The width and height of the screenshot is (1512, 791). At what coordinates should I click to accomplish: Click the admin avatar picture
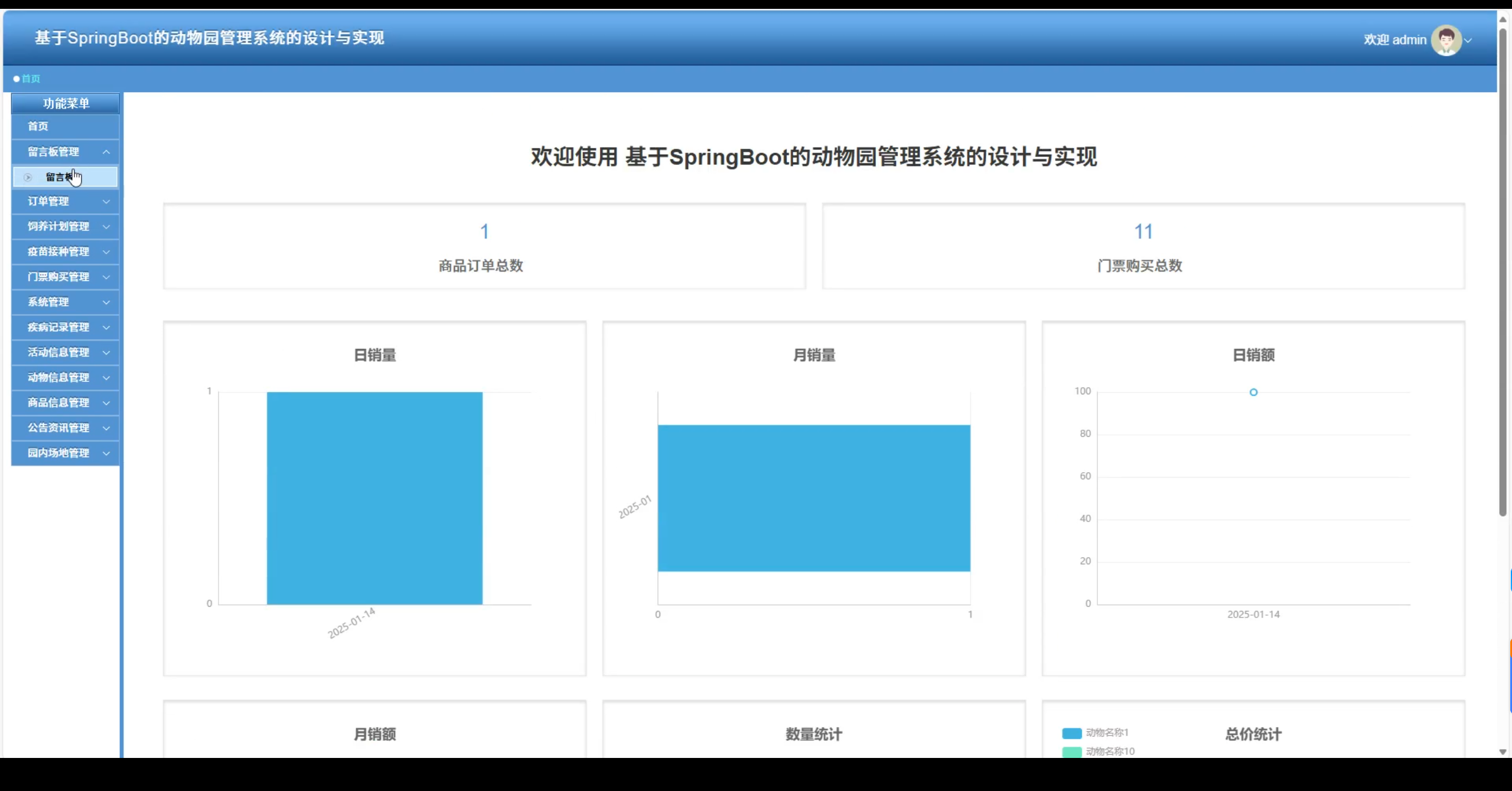pyautogui.click(x=1446, y=40)
